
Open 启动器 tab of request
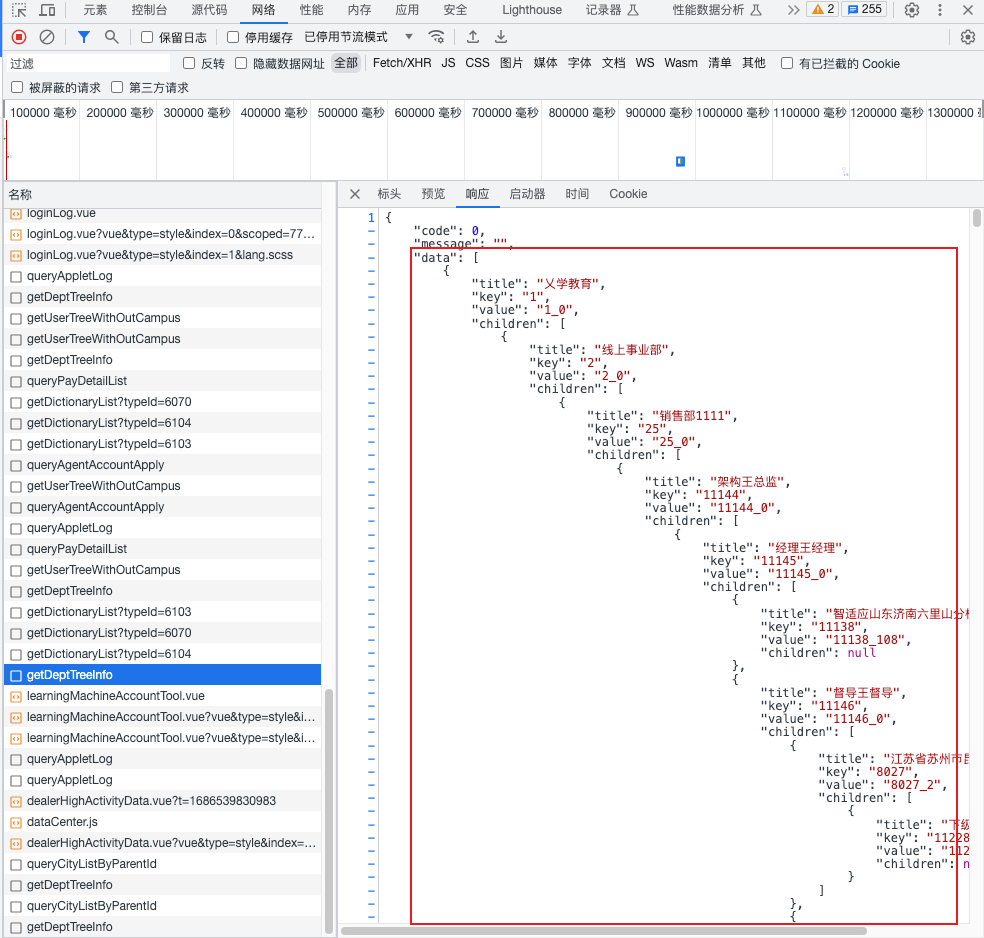pos(527,194)
